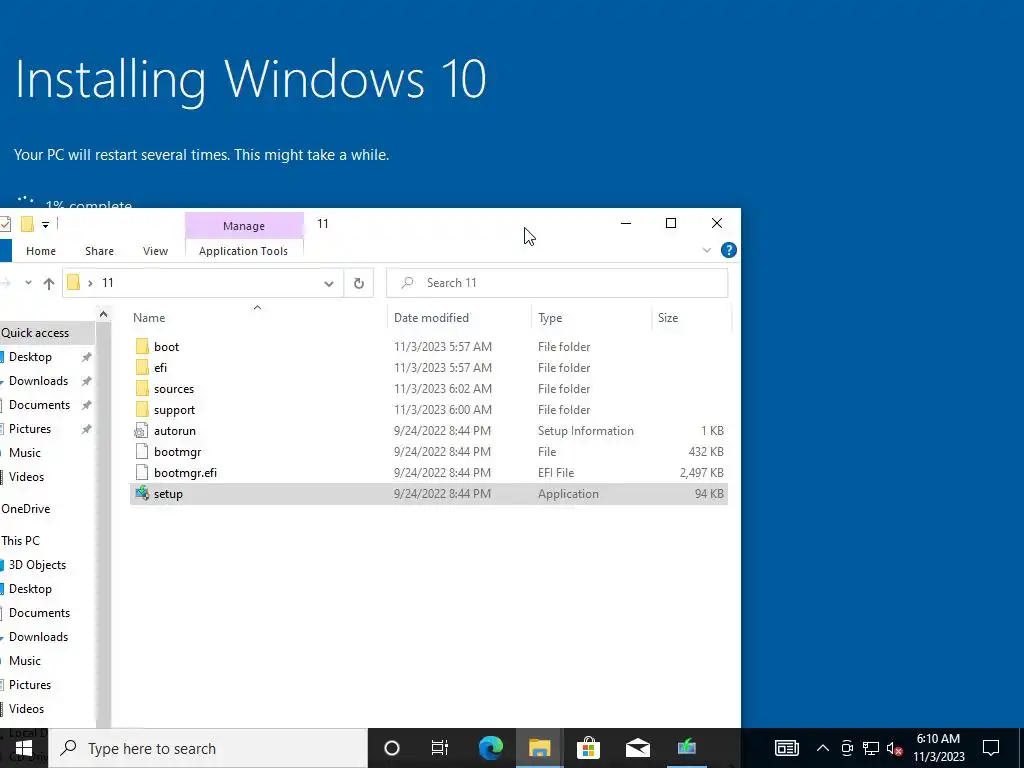
Task: Open Customize Quick Access Toolbar dropdown
Action: pyautogui.click(x=45, y=225)
